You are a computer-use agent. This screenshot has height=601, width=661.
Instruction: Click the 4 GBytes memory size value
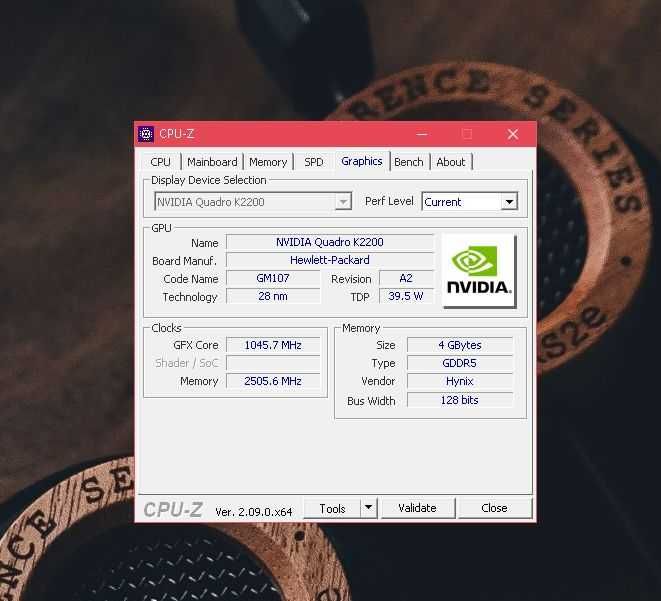460,345
